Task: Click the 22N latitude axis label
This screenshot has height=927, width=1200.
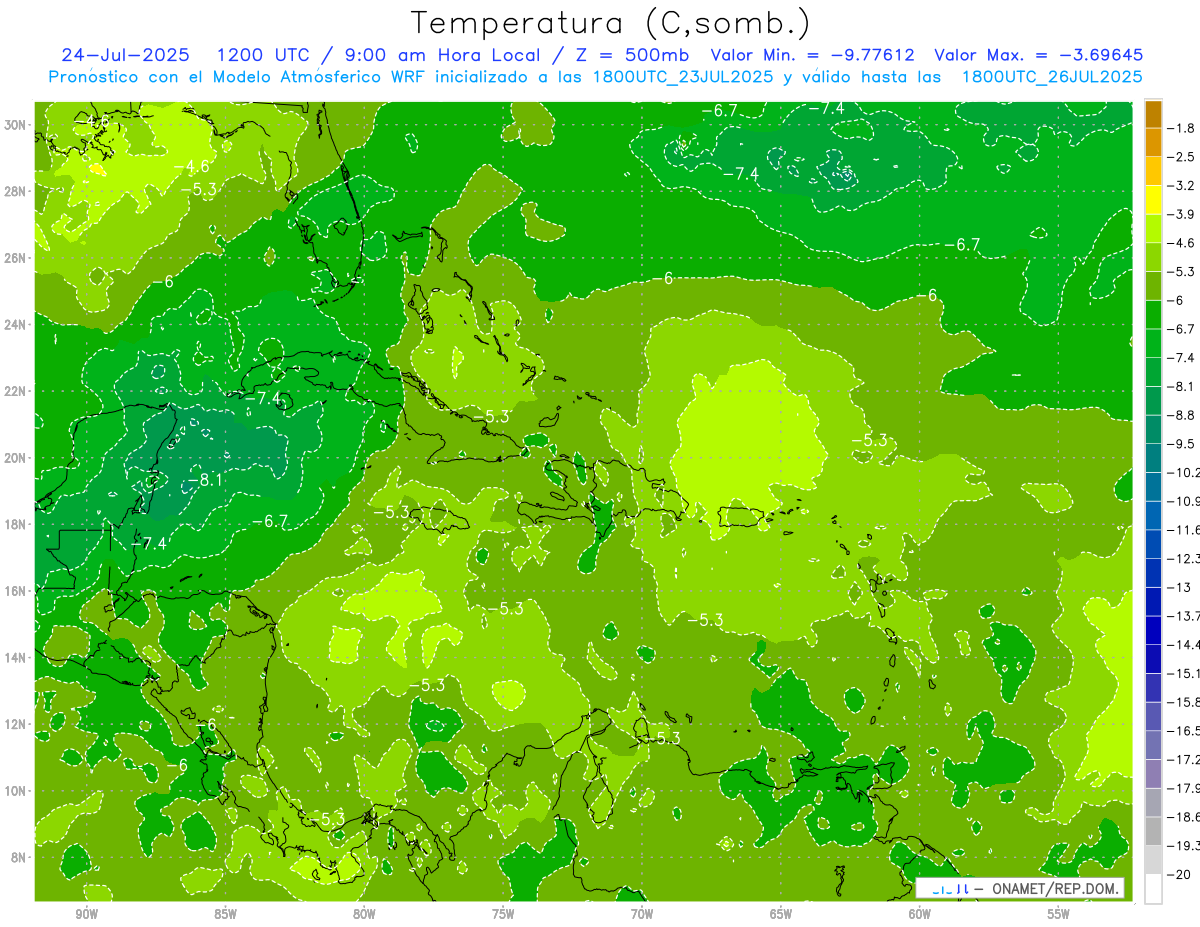Action: (17, 391)
